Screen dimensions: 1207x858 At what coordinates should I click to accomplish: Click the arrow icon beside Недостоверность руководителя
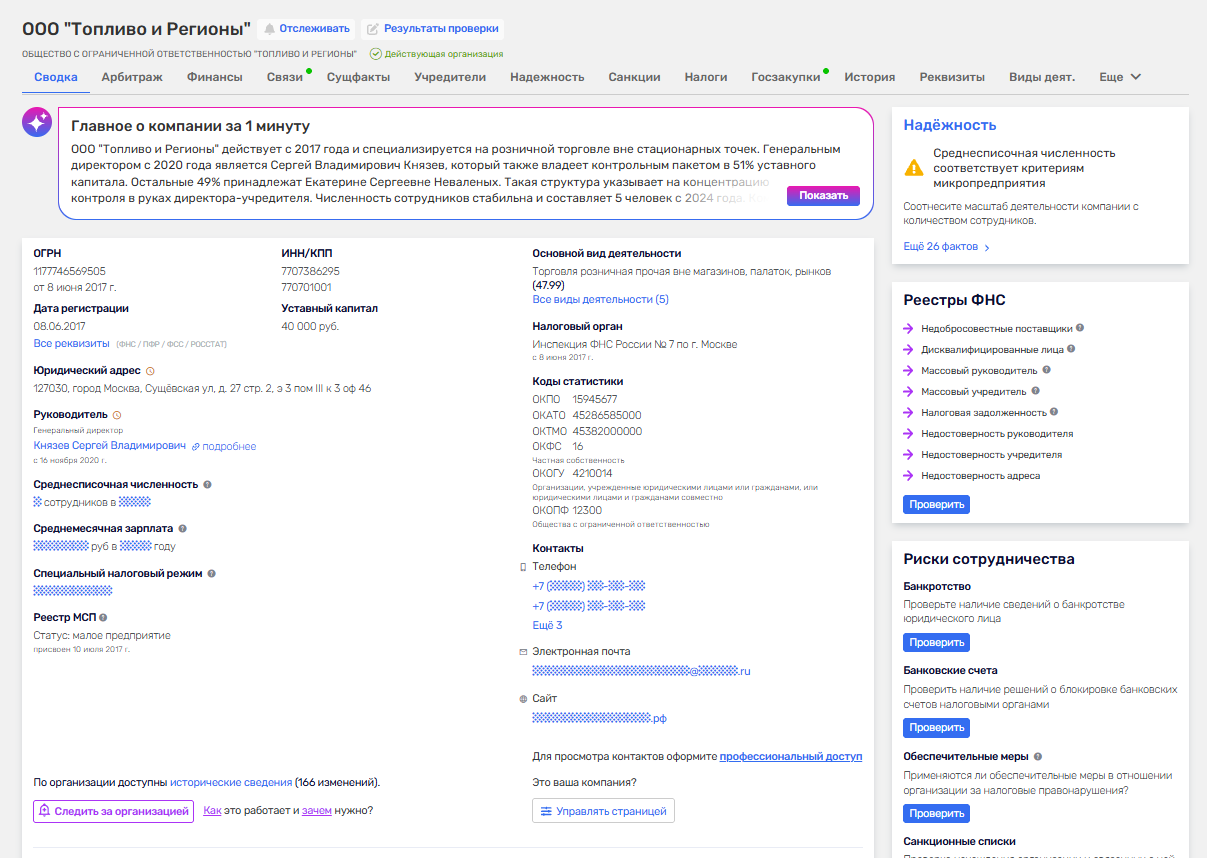click(x=908, y=434)
